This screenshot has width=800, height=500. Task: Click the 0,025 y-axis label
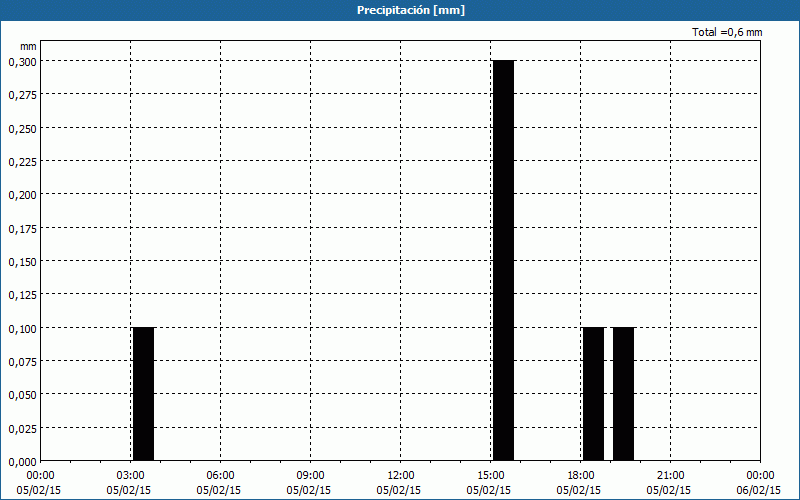tap(22, 428)
